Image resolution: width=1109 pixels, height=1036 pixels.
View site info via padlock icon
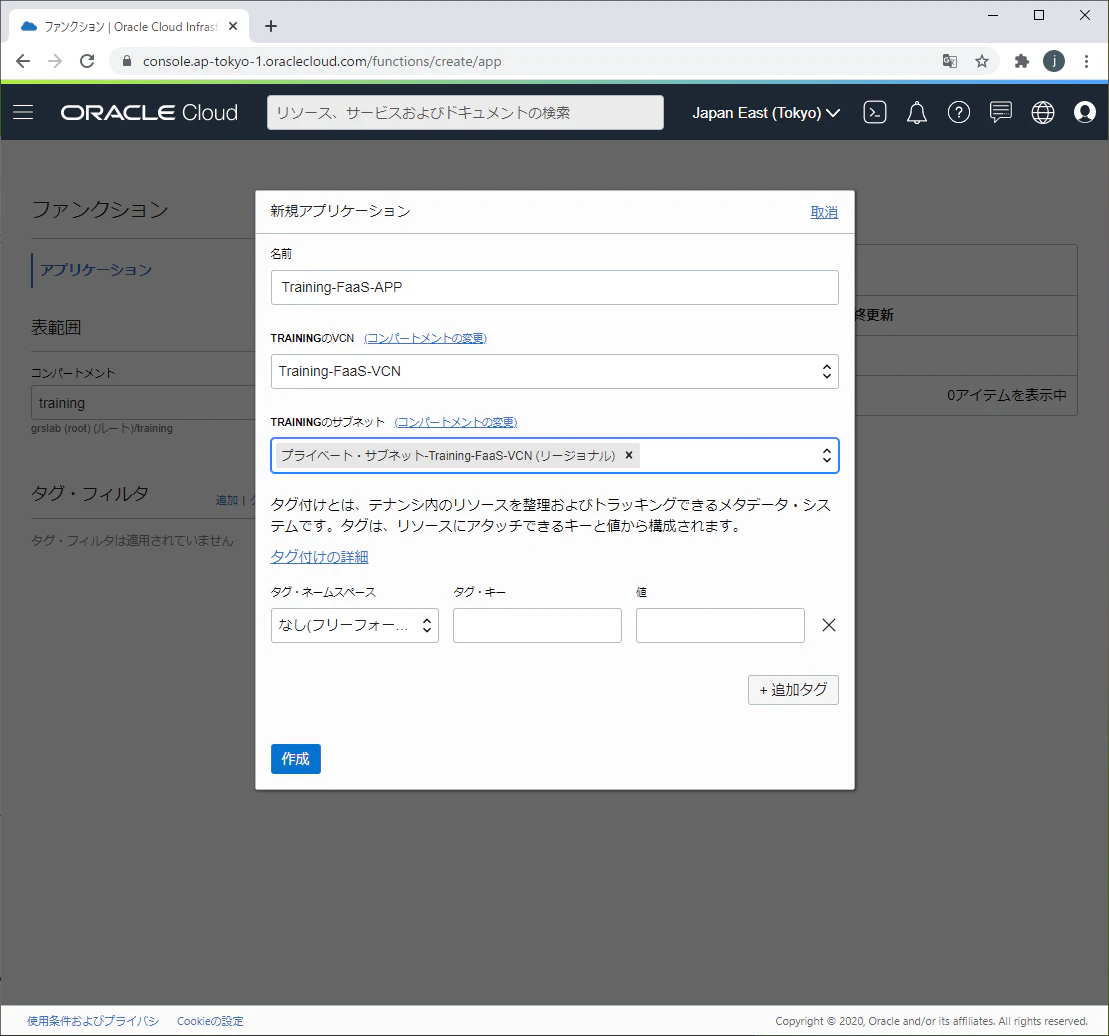coord(127,61)
